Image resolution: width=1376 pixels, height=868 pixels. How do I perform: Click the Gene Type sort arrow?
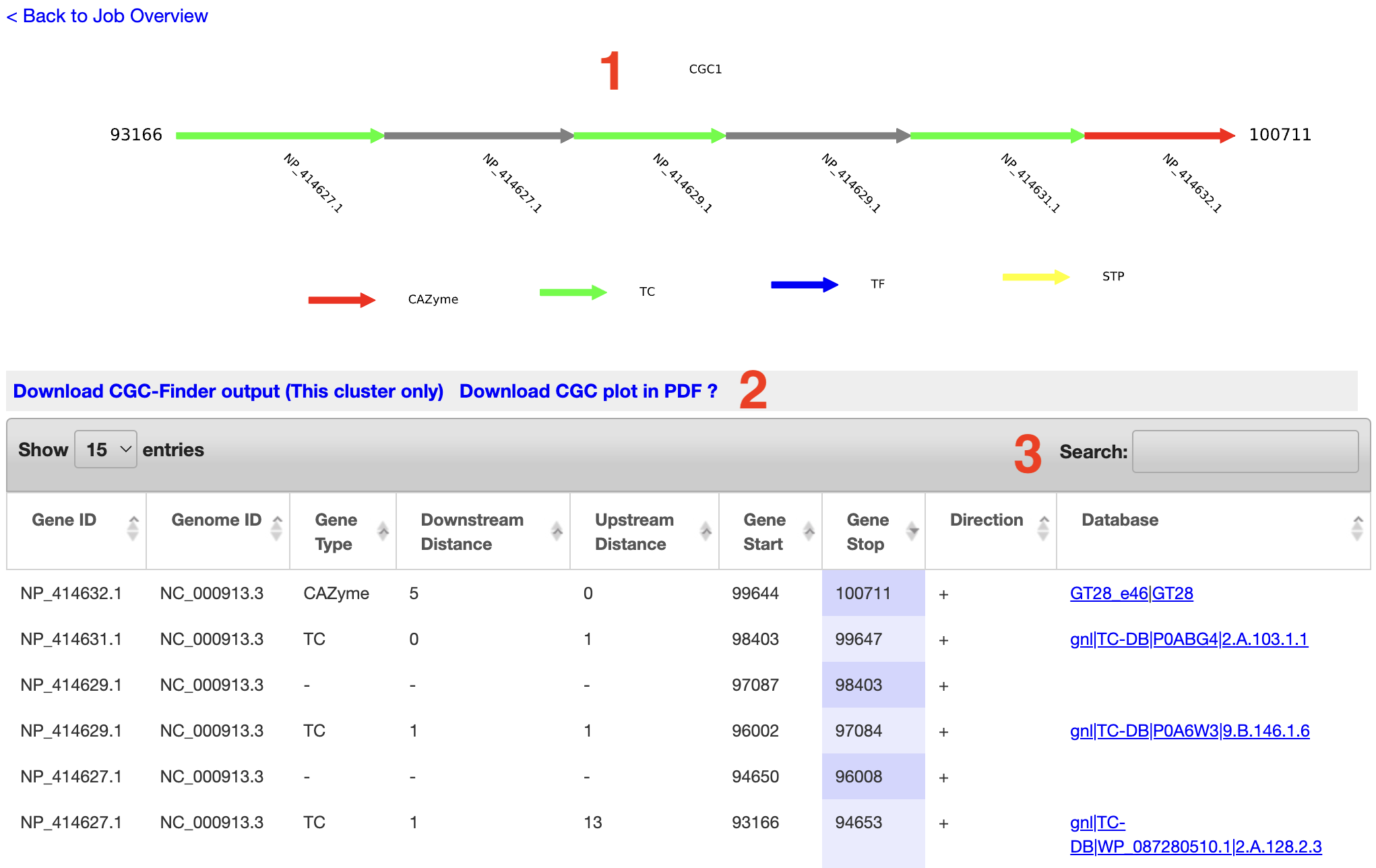[x=383, y=531]
